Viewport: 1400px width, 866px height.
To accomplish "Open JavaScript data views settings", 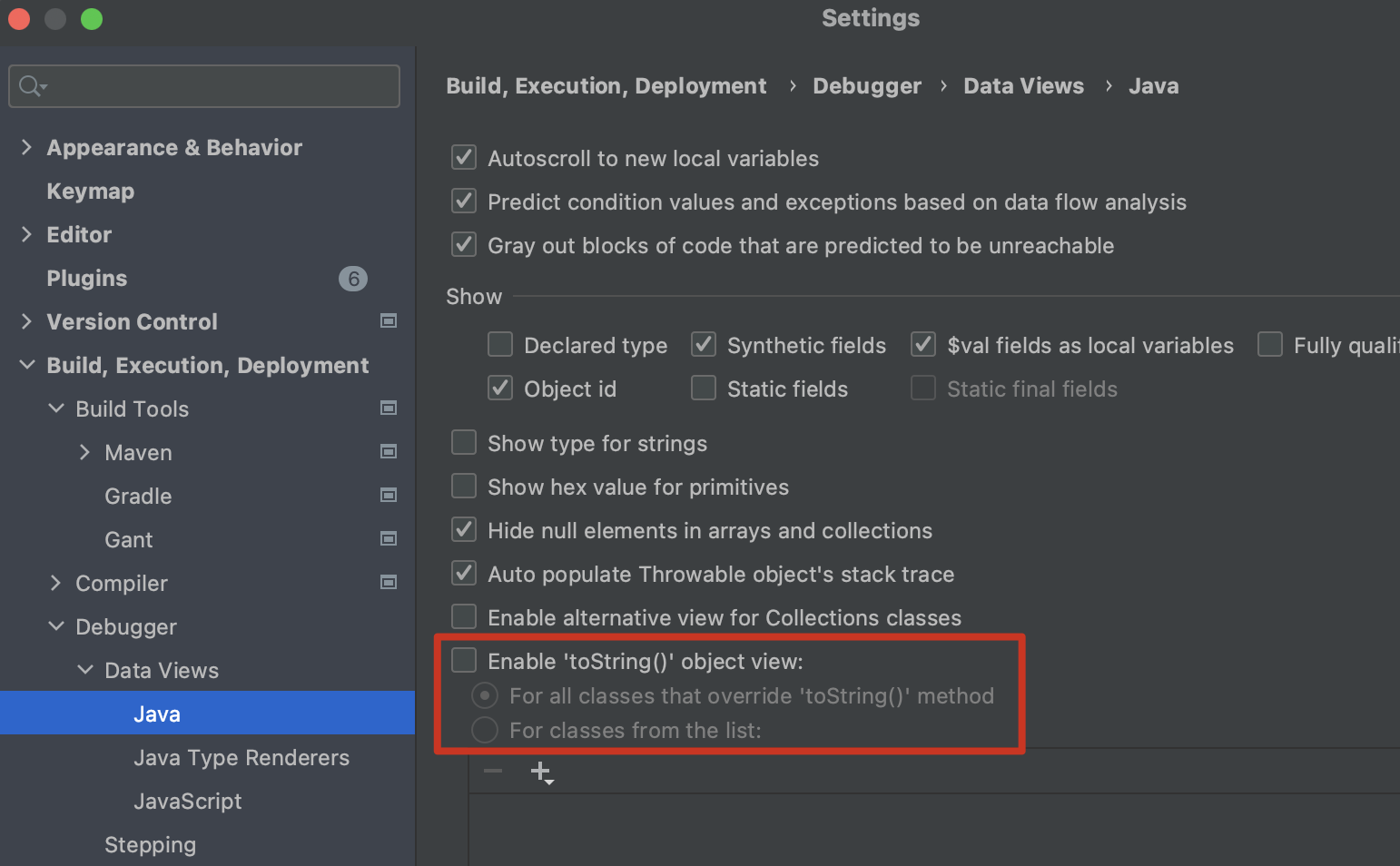I will pos(188,802).
